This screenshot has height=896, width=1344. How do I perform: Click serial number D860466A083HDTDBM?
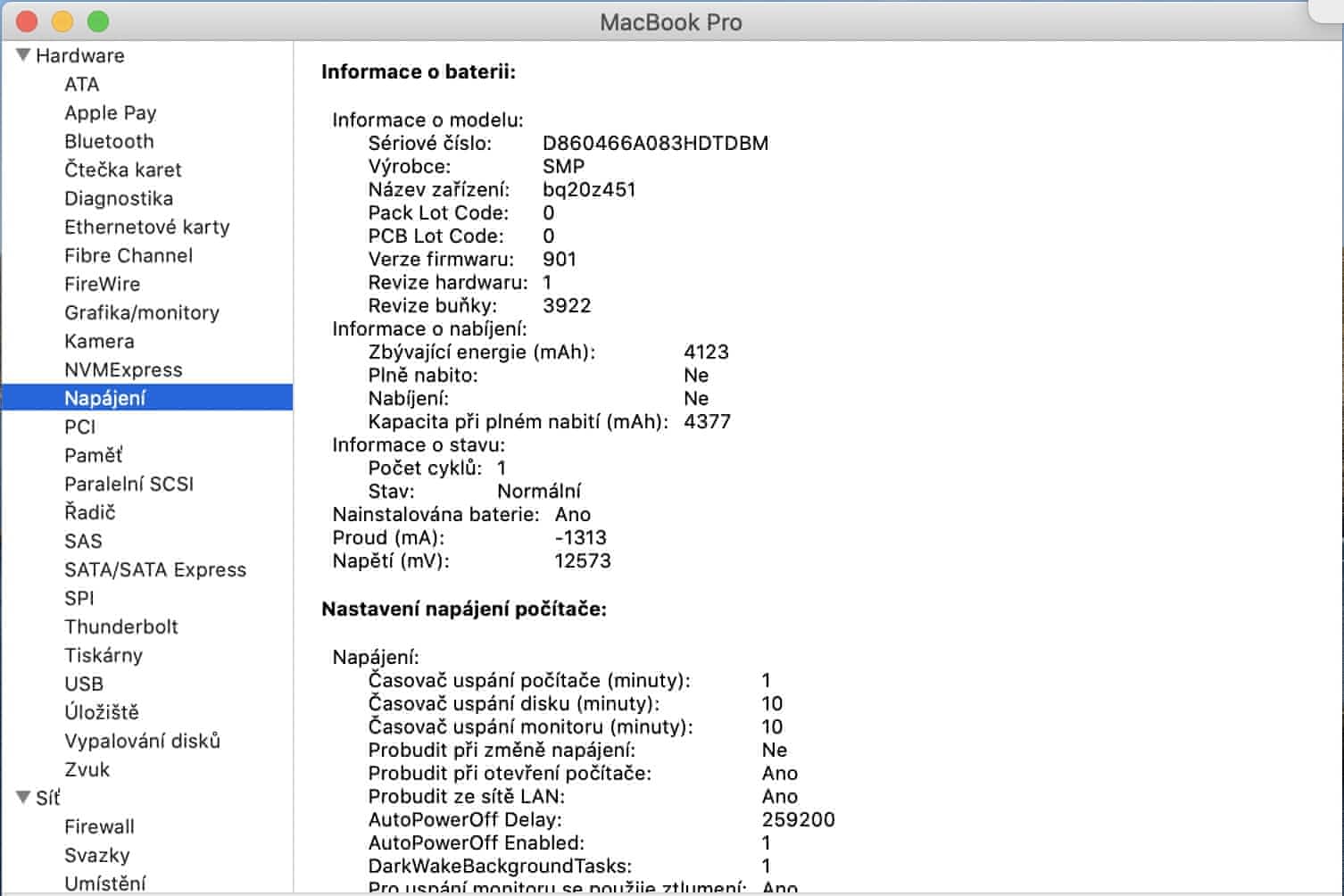[656, 143]
